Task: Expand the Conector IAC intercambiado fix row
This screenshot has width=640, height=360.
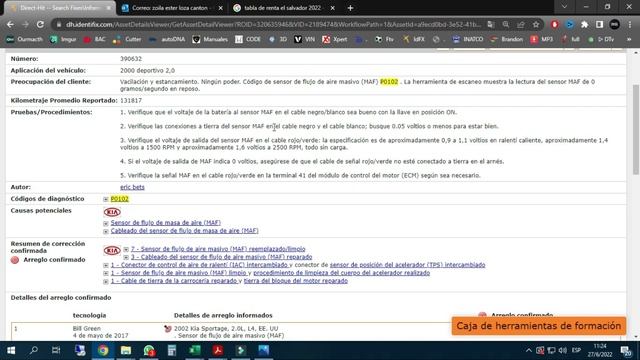Action: tap(106, 265)
